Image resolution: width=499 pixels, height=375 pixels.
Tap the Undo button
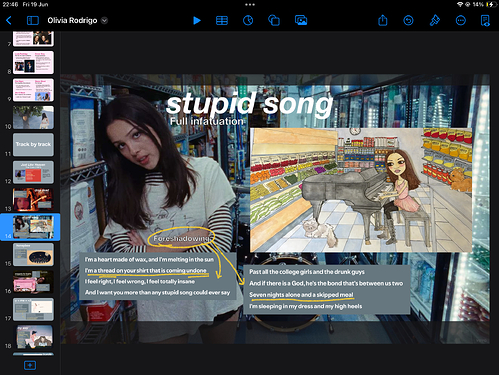pos(408,20)
